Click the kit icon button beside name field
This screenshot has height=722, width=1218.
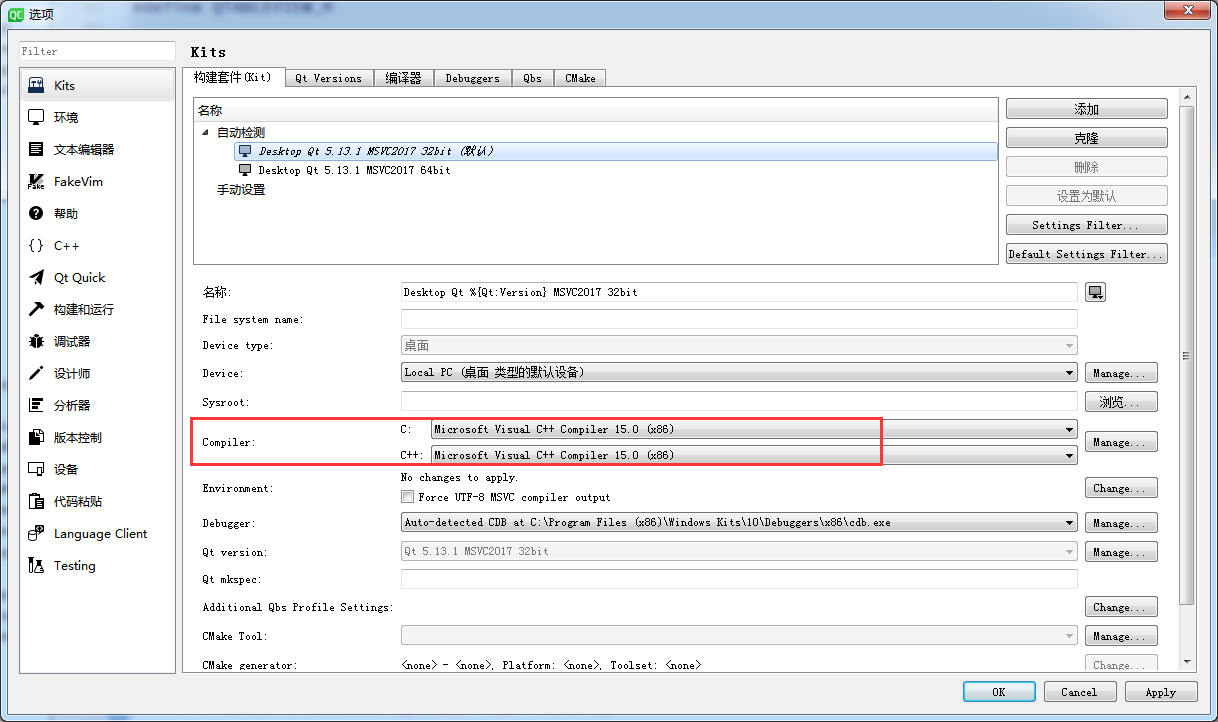click(1096, 292)
